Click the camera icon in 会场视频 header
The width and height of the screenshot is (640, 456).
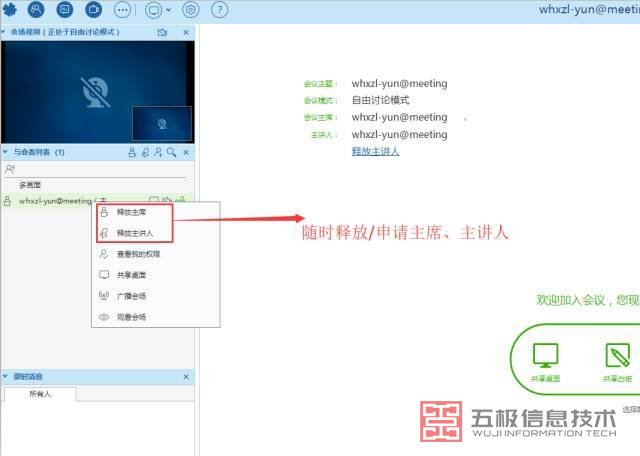pyautogui.click(x=162, y=32)
